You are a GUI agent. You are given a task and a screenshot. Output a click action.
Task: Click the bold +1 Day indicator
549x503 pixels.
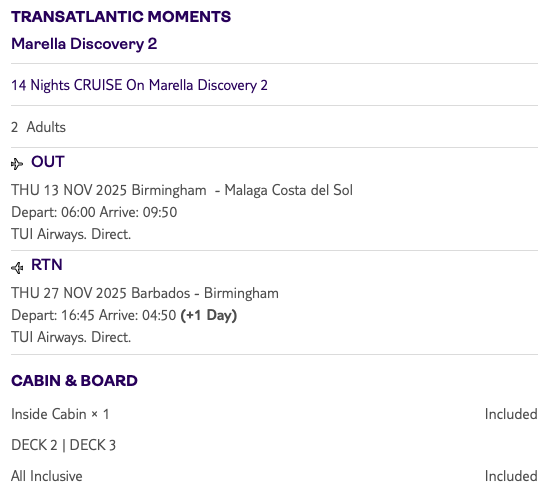[209, 315]
